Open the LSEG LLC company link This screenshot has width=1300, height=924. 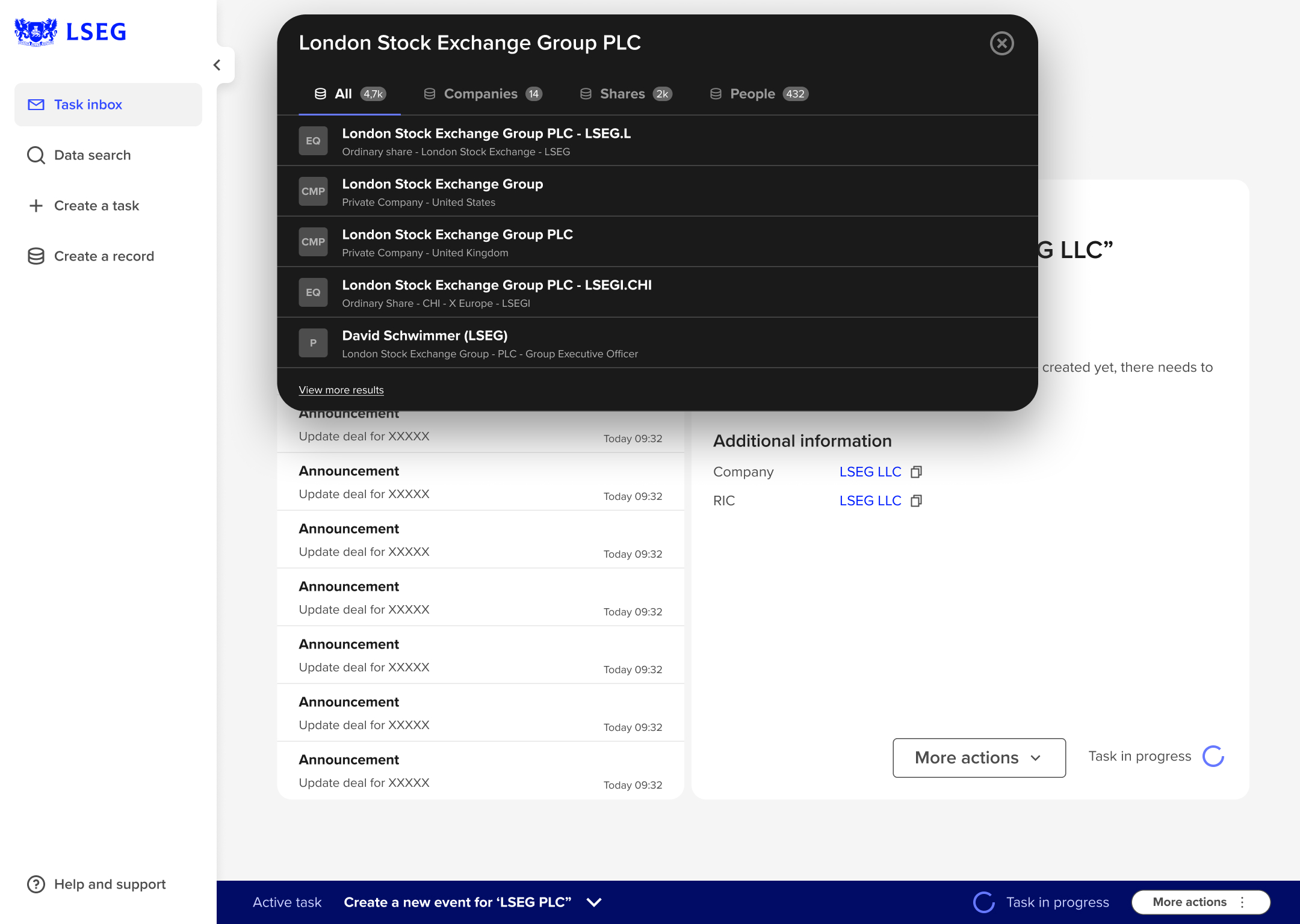870,472
